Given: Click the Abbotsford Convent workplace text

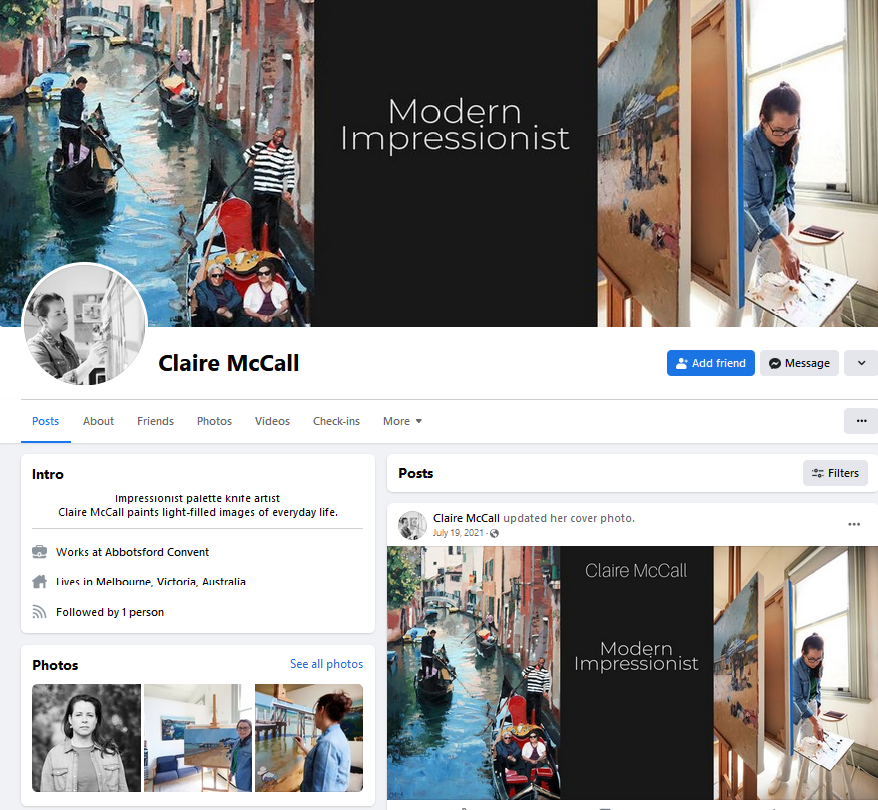Looking at the screenshot, I should pyautogui.click(x=157, y=552).
